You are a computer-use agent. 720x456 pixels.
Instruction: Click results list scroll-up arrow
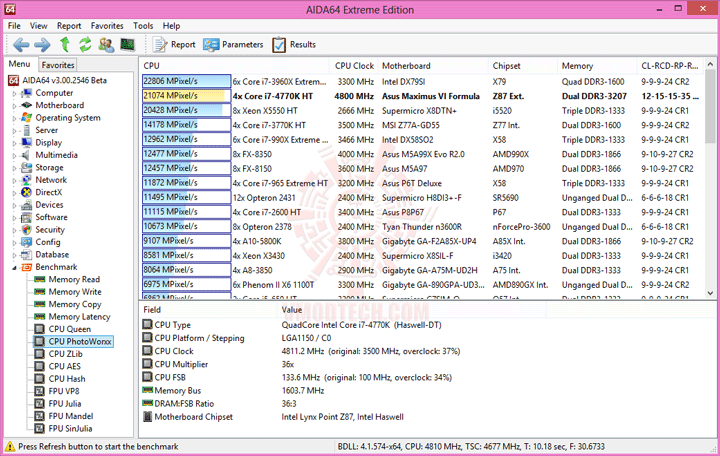(710, 64)
